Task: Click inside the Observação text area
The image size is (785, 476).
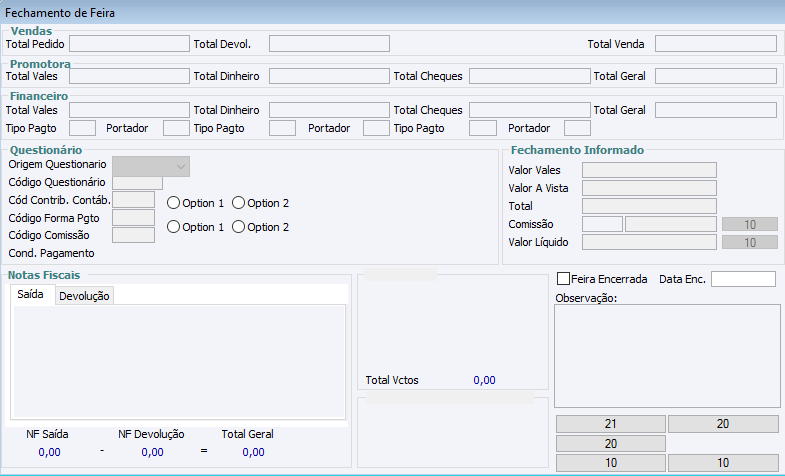Action: tap(667, 356)
